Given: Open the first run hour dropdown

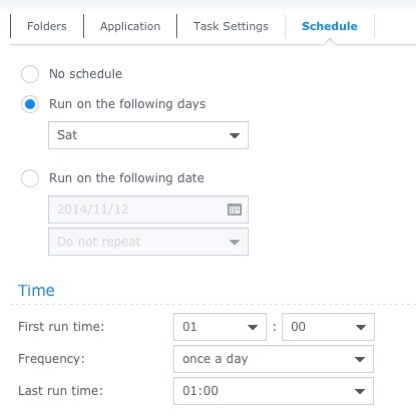Looking at the screenshot, I should pos(253,327).
